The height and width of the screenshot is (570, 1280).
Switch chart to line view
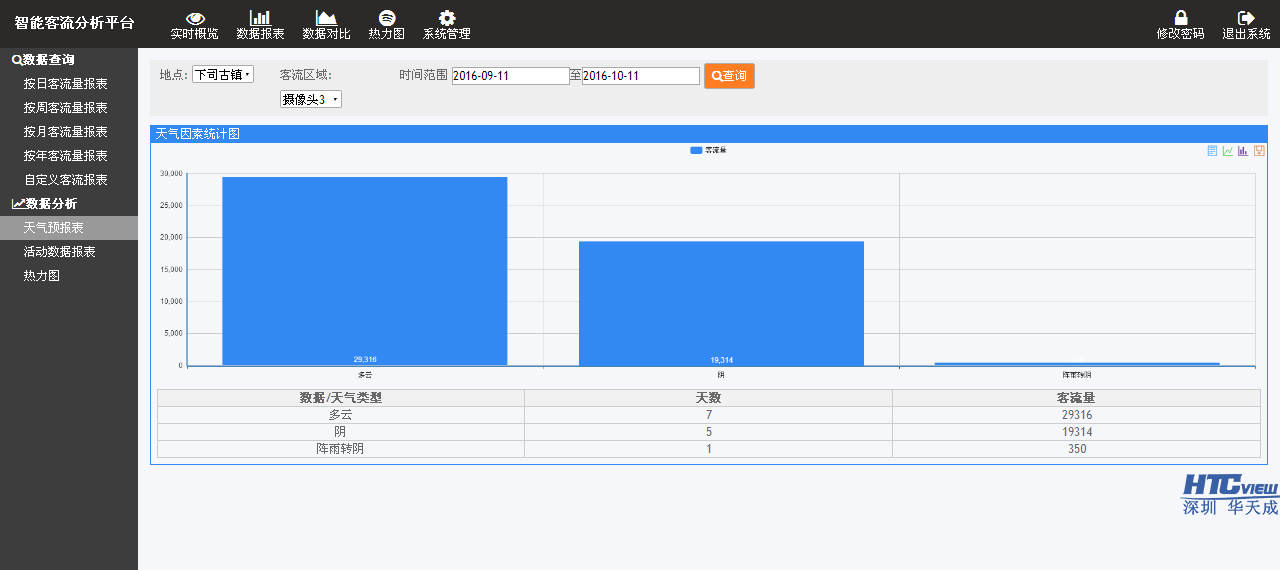tap(1227, 151)
